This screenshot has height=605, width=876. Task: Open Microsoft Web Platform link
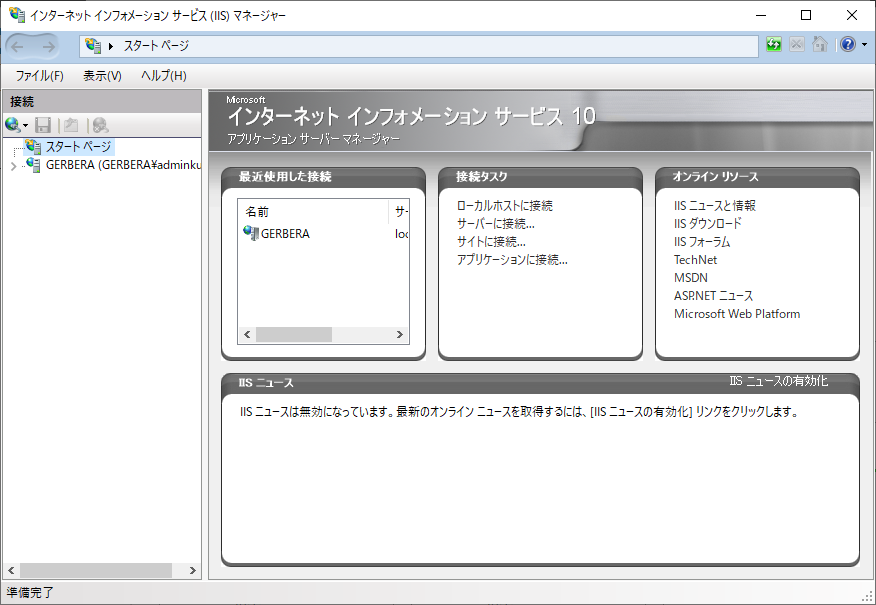point(737,314)
